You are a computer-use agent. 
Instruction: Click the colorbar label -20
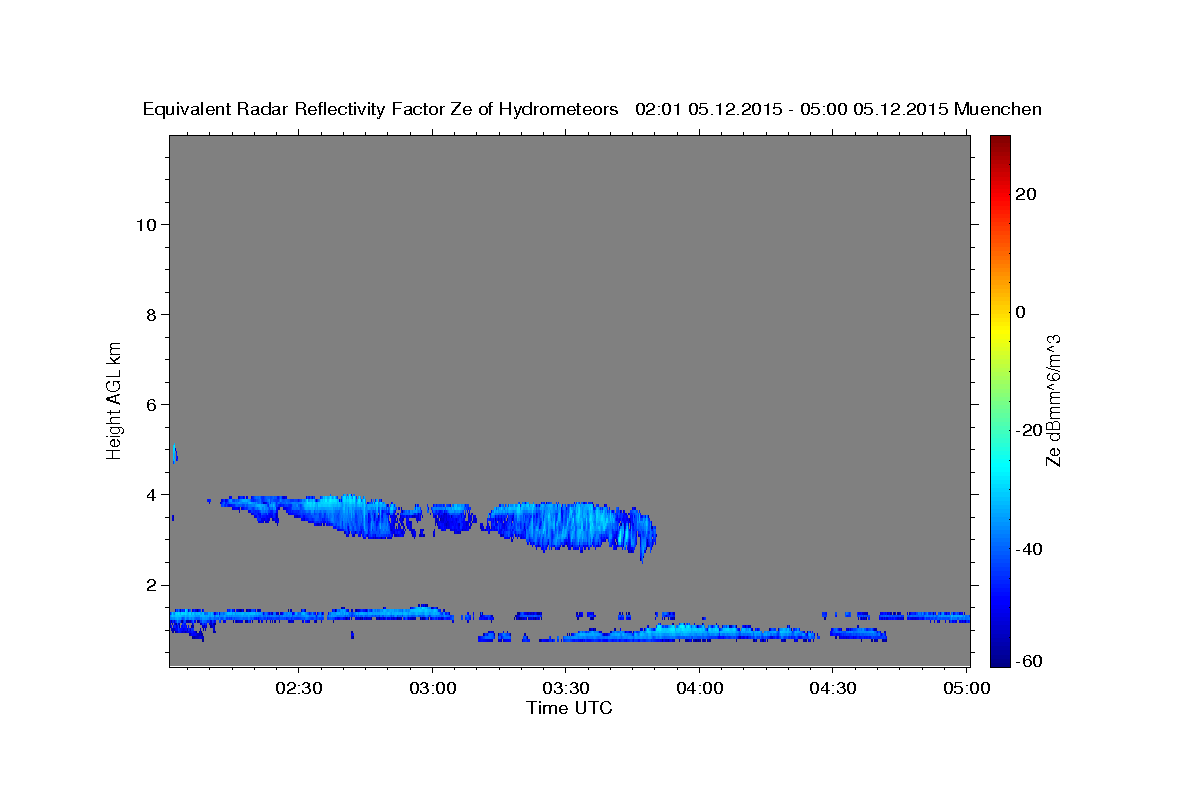1029,430
